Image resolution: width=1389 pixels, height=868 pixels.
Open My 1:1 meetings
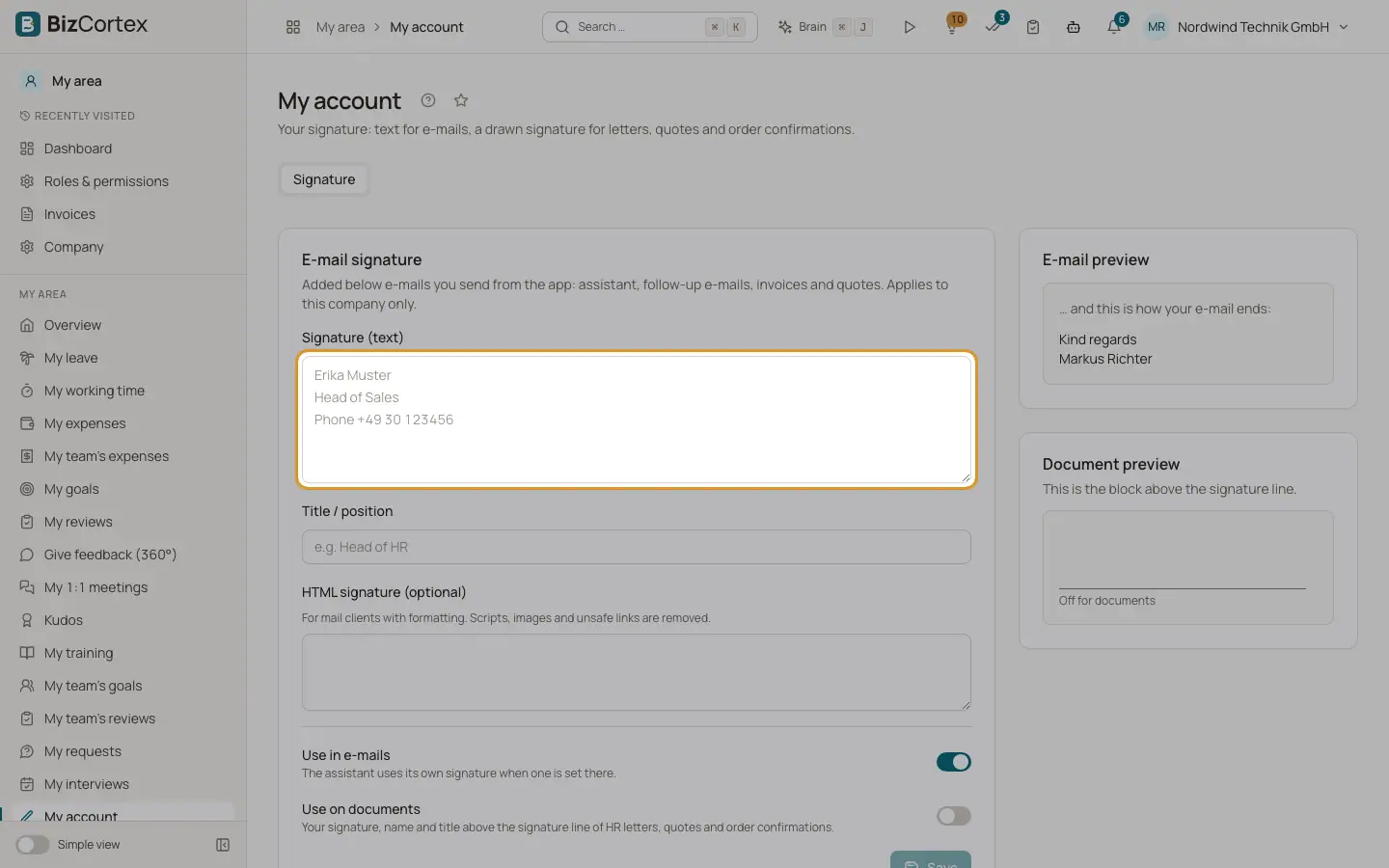click(x=123, y=587)
